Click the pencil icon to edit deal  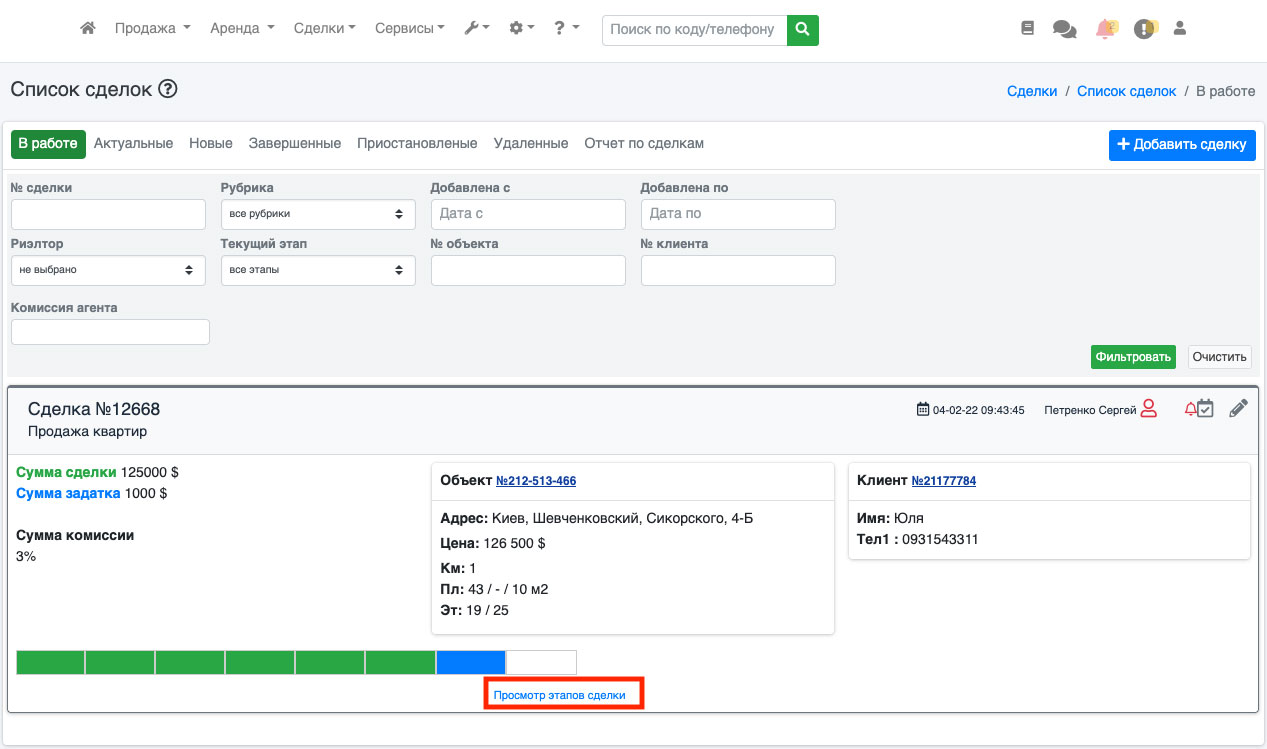(1238, 408)
